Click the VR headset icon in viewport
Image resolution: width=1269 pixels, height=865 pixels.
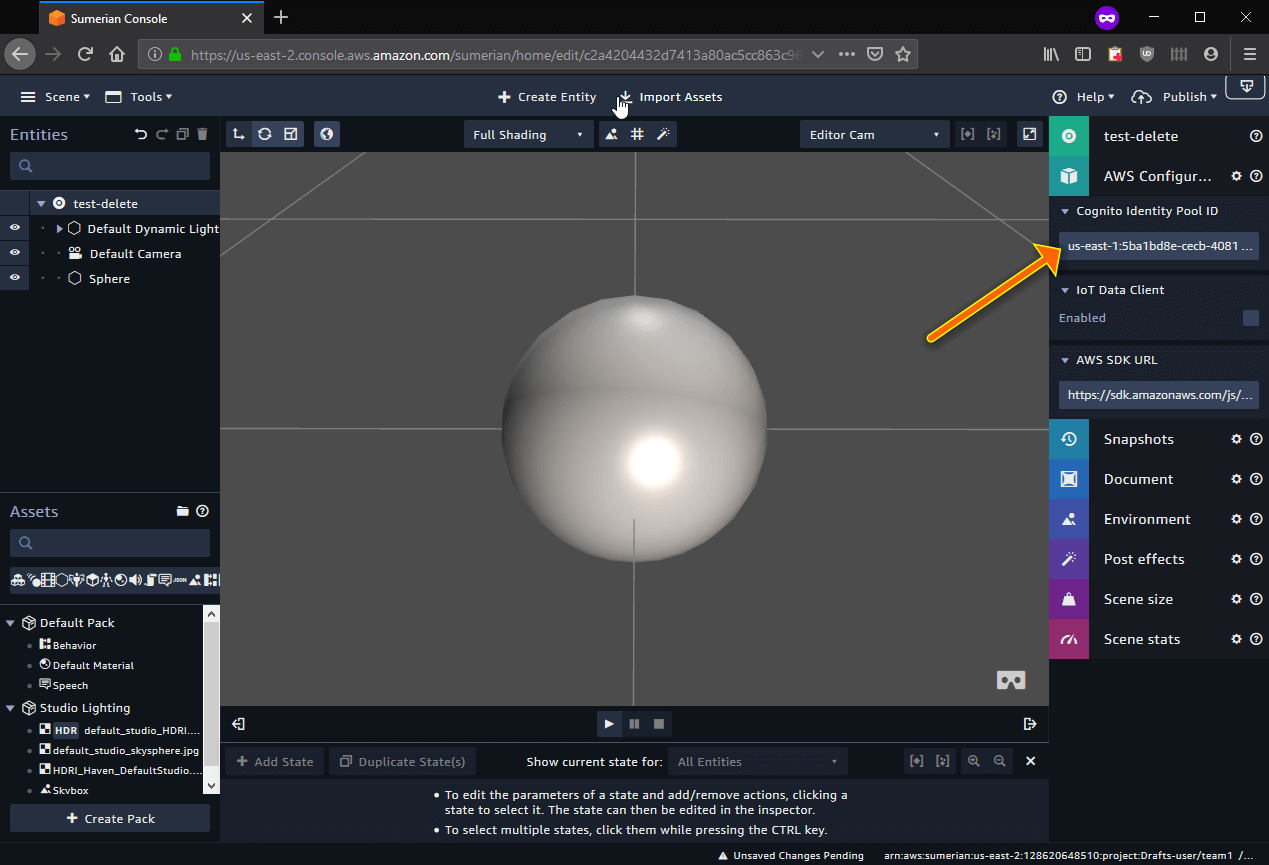pyautogui.click(x=1011, y=680)
